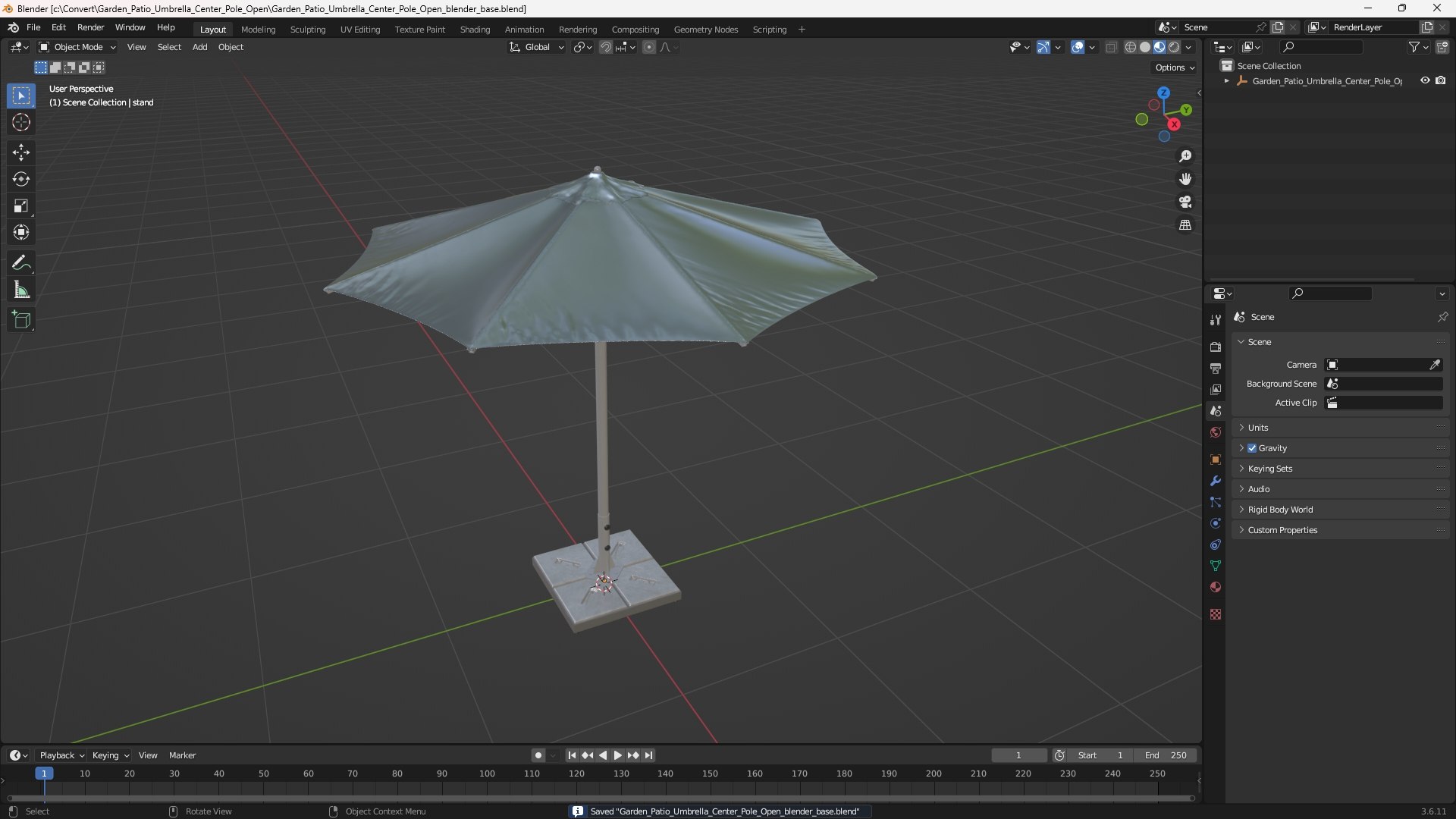Image resolution: width=1456 pixels, height=819 pixels.
Task: Open the Object Mode dropdown
Action: pyautogui.click(x=77, y=47)
